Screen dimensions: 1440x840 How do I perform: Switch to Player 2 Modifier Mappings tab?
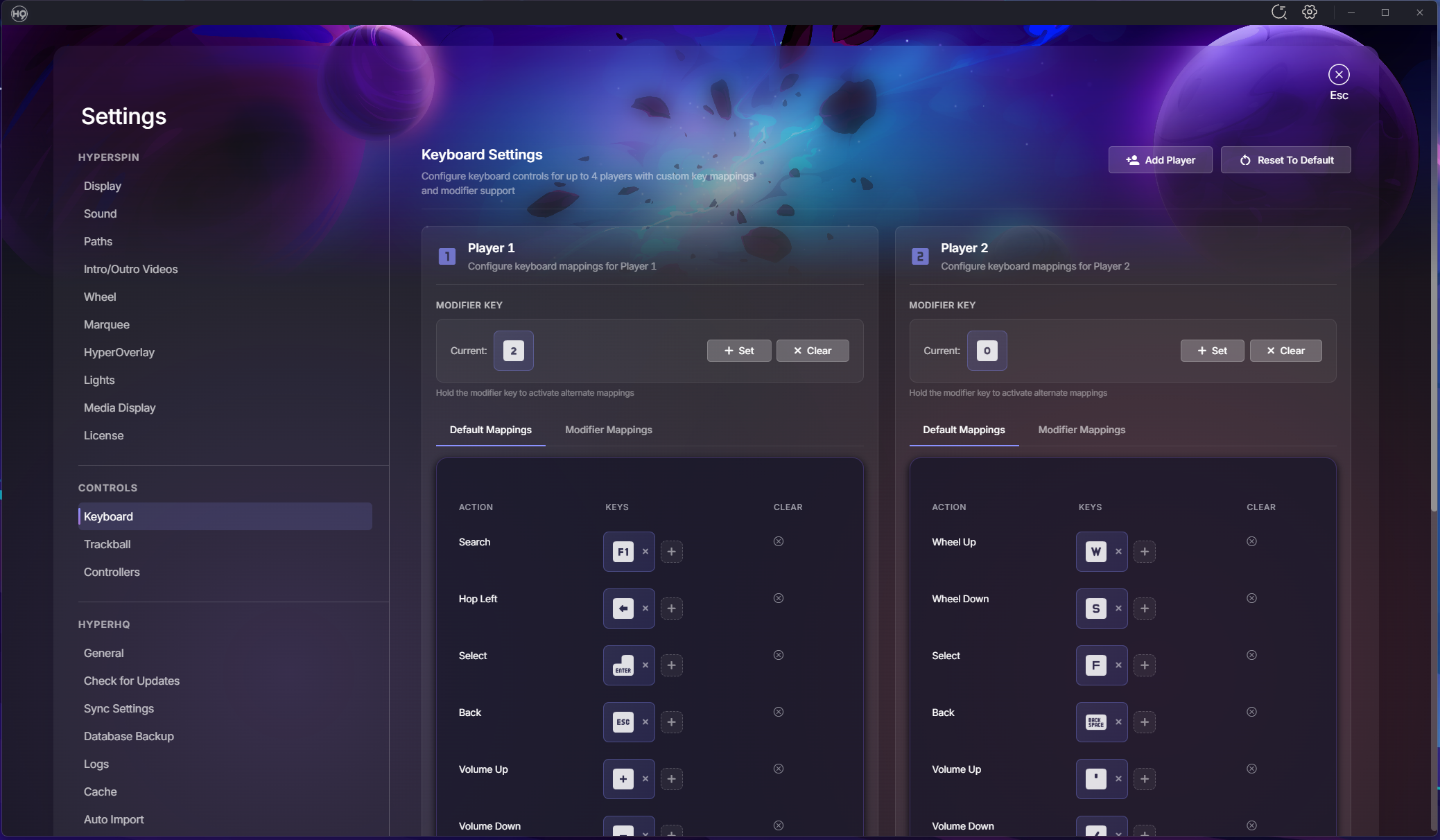1081,430
